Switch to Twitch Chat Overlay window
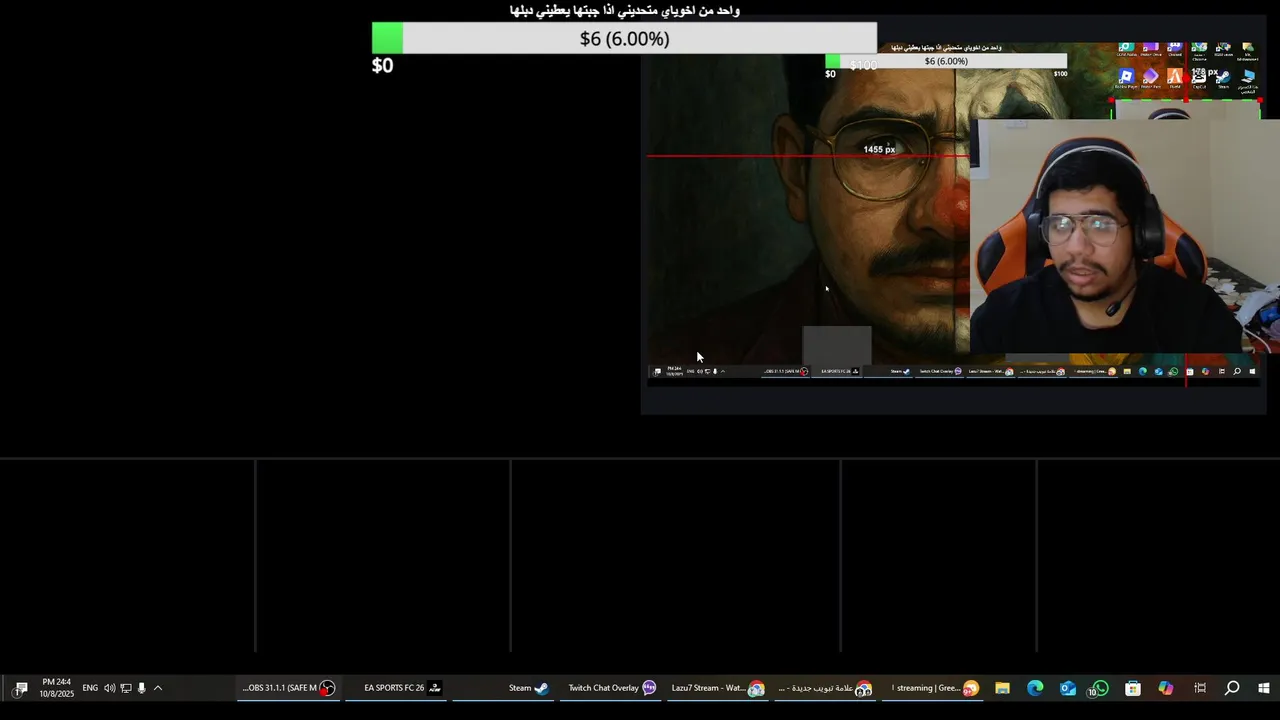Viewport: 1280px width, 720px height. [x=612, y=688]
